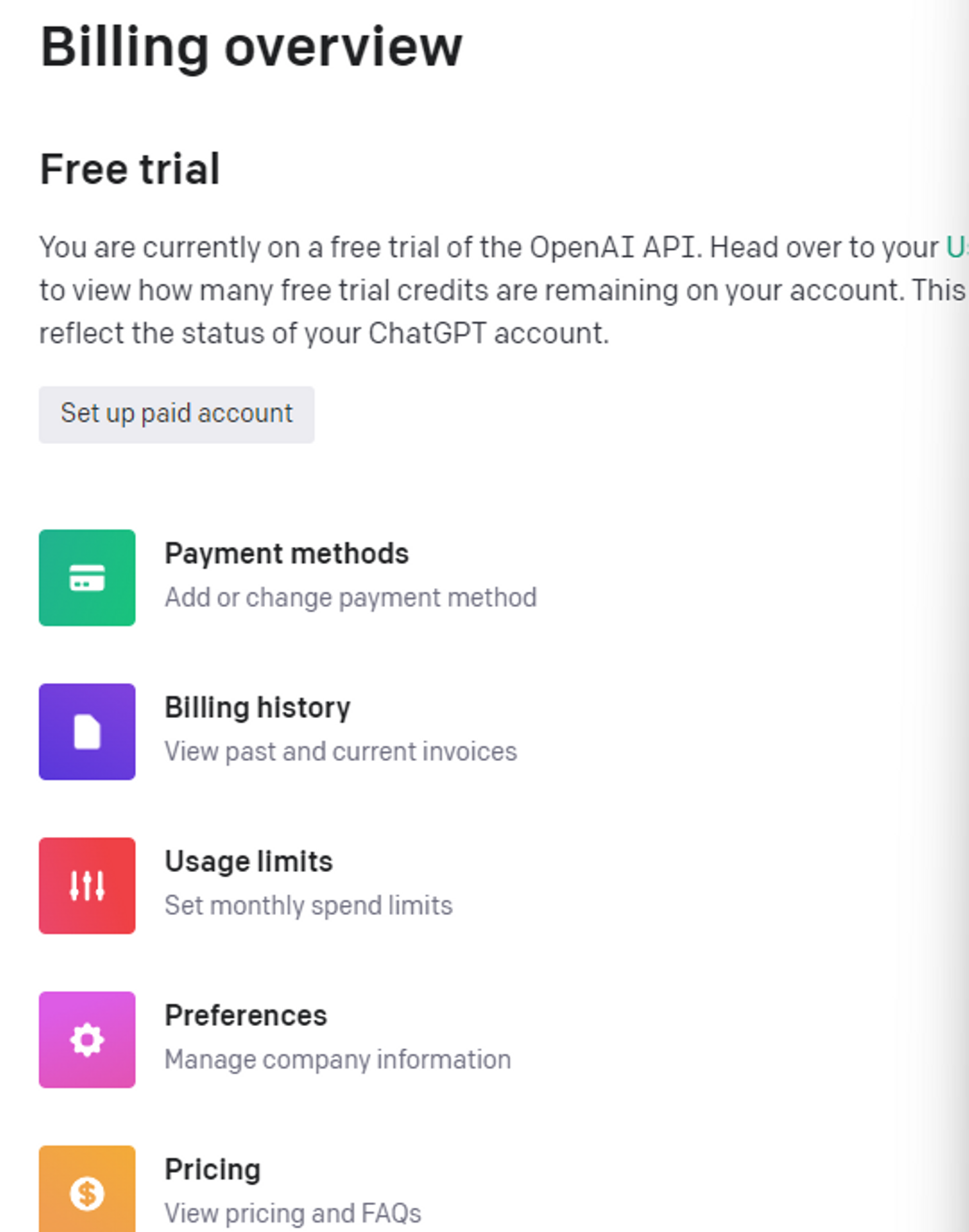Click 'Set monthly spend limits' description
Viewport: 969px width, 1232px height.
point(308,906)
